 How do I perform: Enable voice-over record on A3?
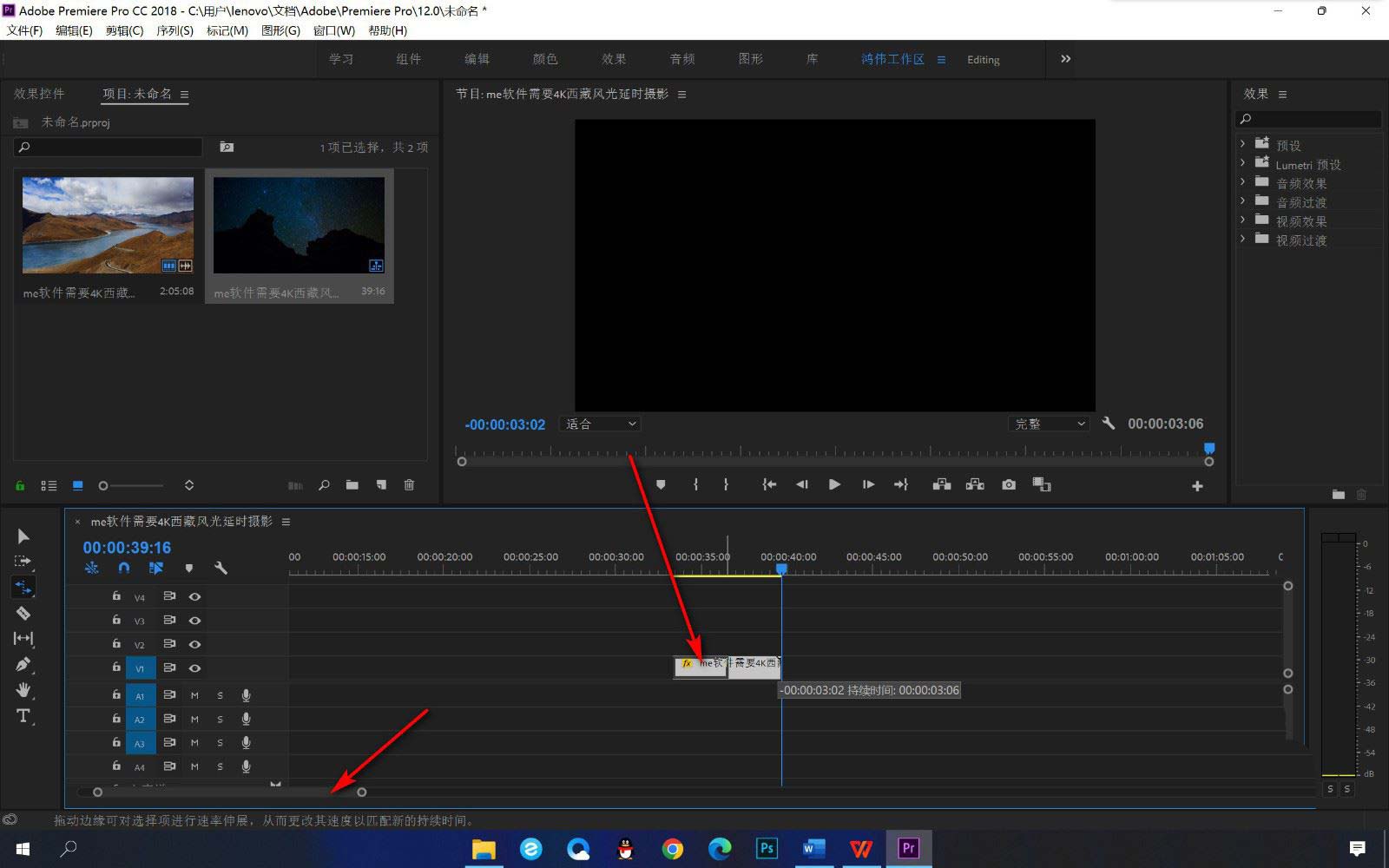[247, 742]
